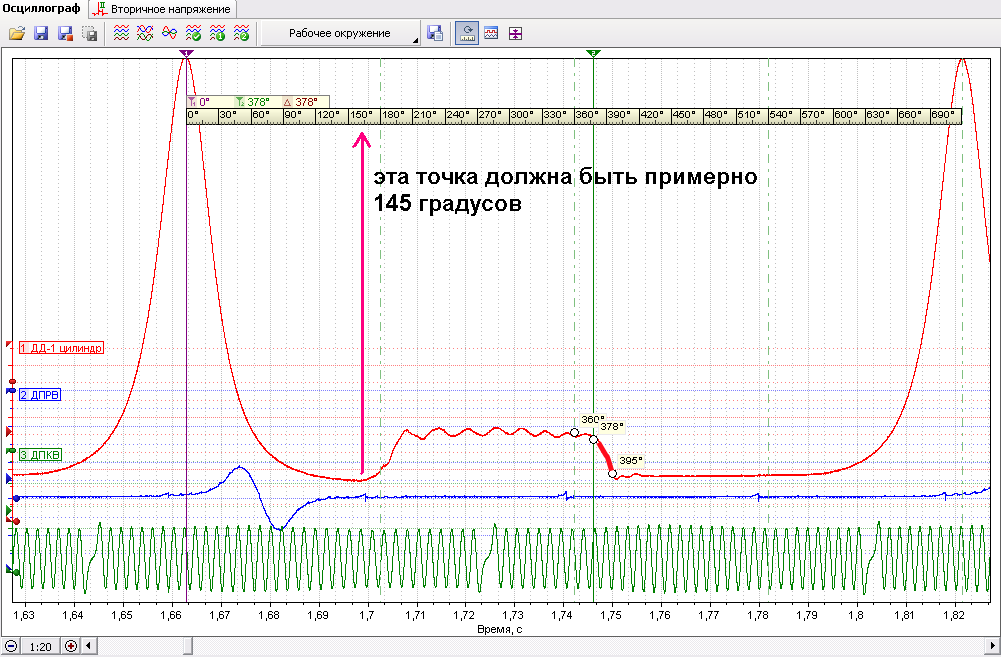
Task: Select the '1 ДД-1 цилиндр' channel label
Action: pyautogui.click(x=61, y=348)
